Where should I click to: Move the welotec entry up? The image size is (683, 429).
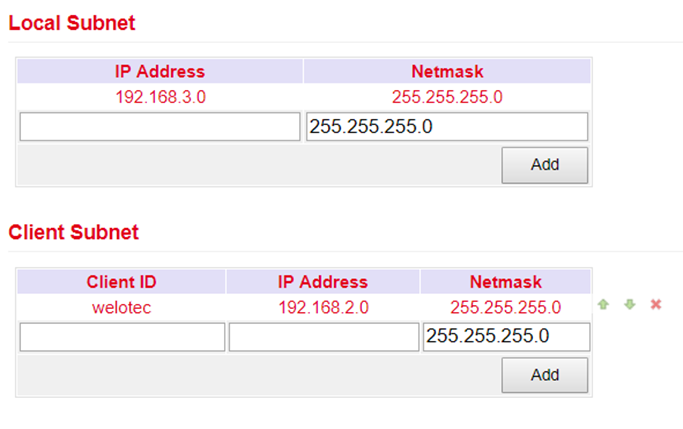[x=603, y=304]
